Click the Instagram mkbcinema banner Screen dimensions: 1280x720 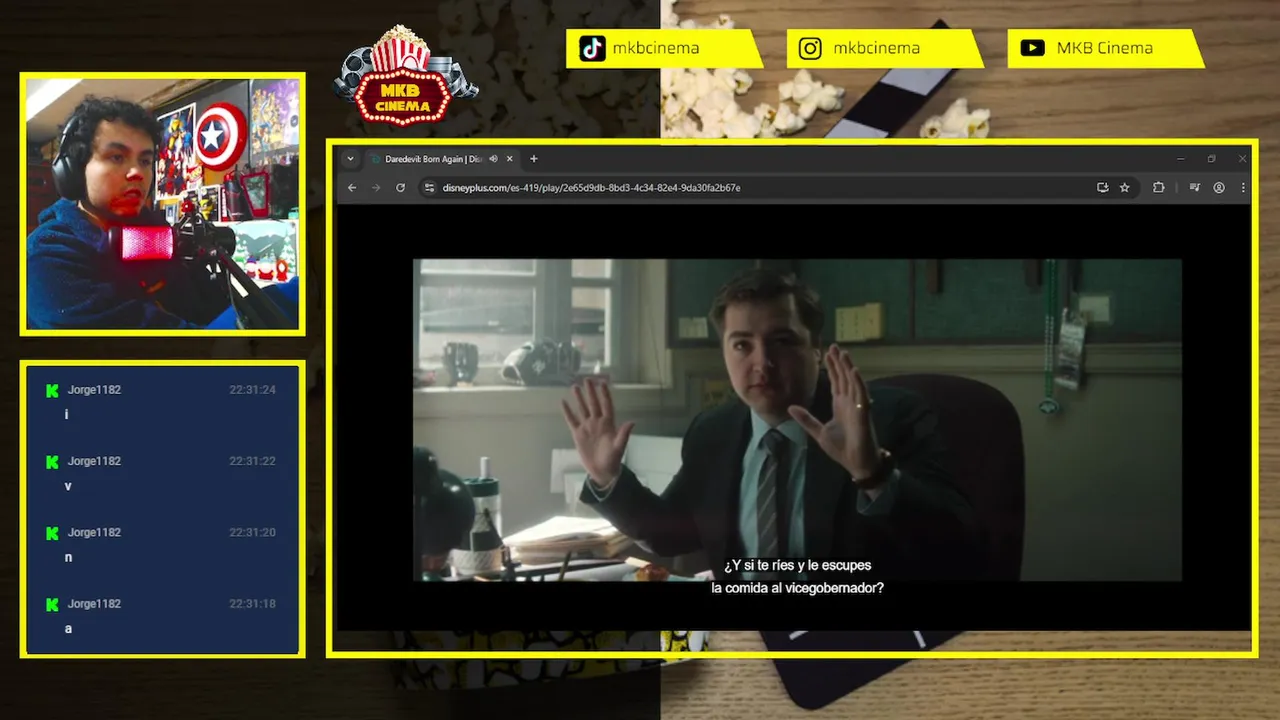pos(885,48)
